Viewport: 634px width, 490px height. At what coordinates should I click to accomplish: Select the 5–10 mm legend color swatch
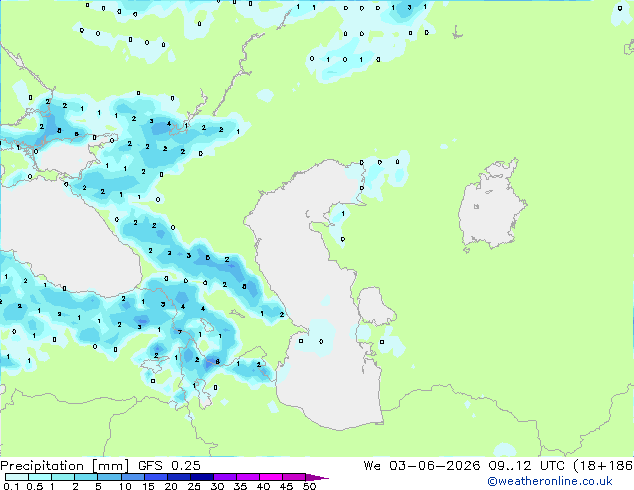pos(110,477)
